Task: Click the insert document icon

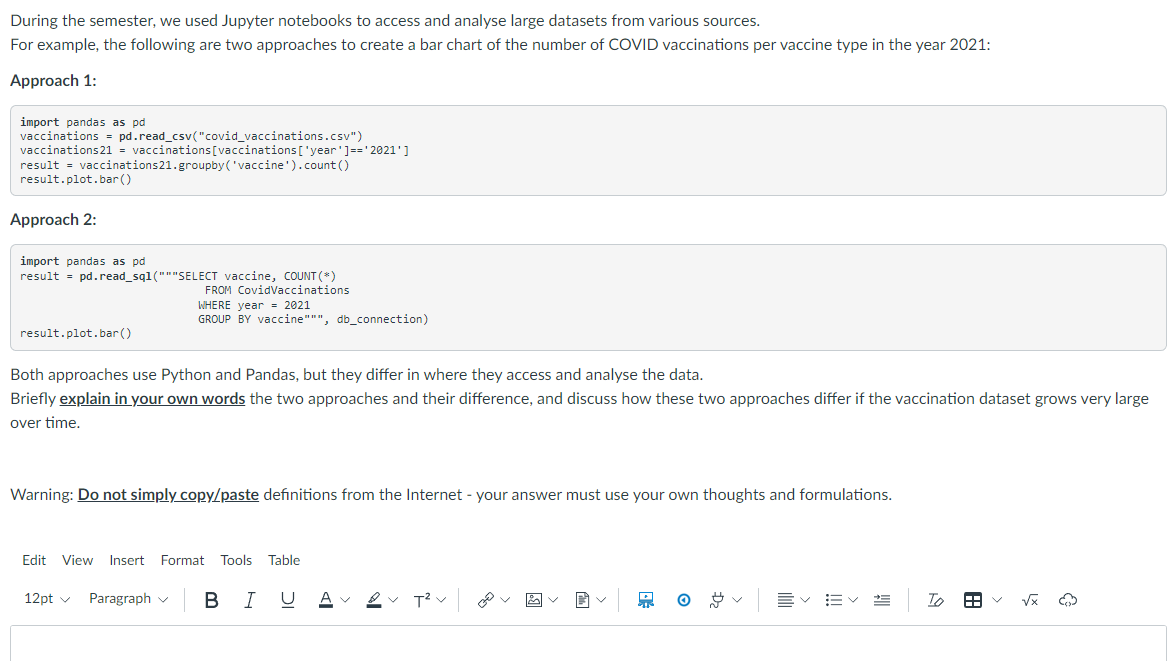Action: click(582, 599)
